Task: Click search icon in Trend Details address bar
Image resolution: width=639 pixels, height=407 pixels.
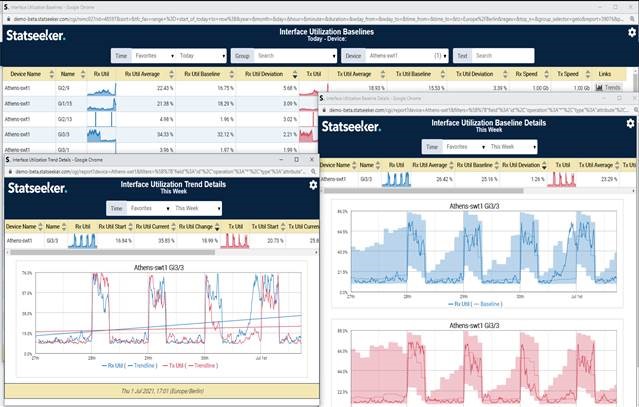Action: 313,172
